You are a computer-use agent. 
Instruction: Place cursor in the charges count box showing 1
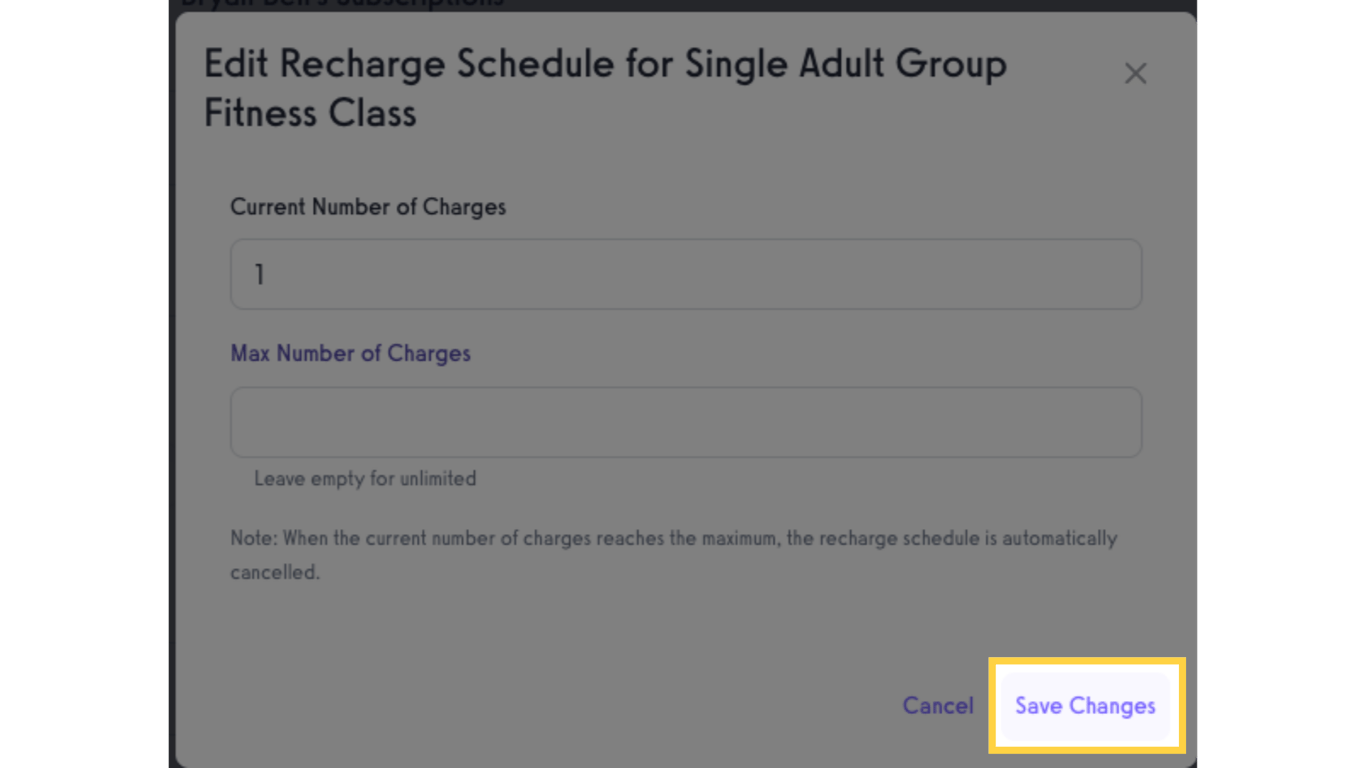point(686,274)
